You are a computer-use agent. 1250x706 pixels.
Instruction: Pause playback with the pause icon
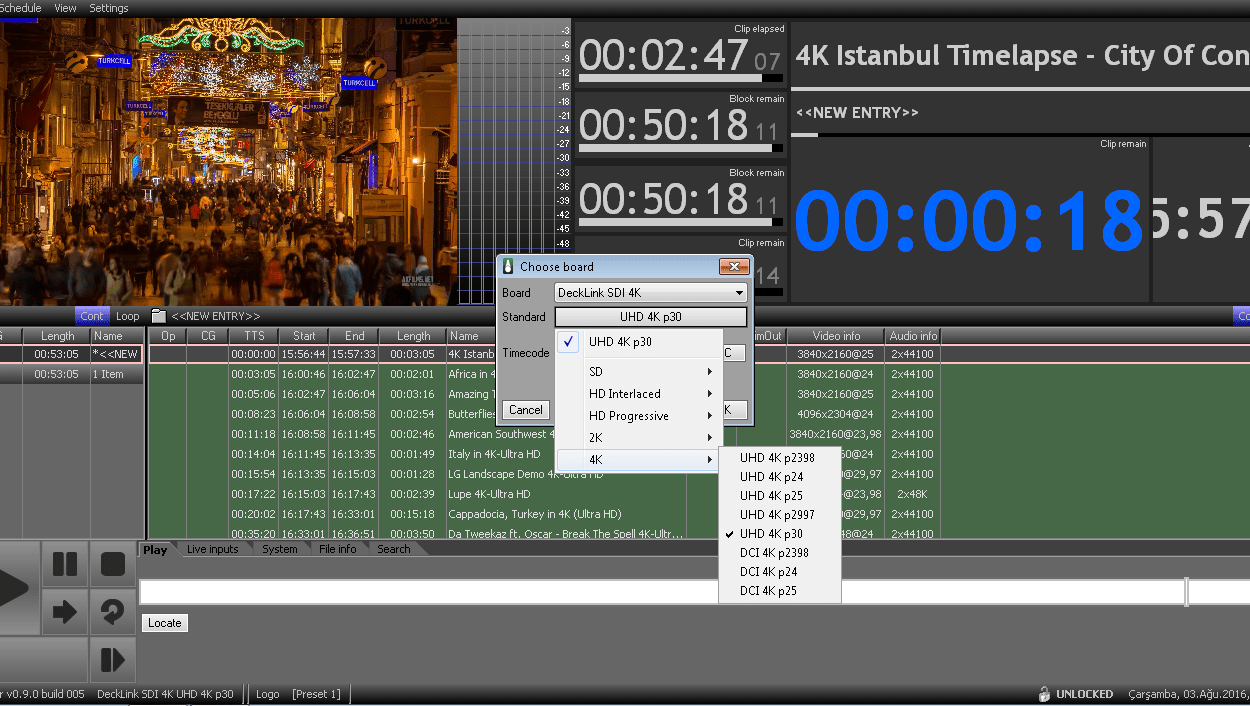pyautogui.click(x=65, y=564)
